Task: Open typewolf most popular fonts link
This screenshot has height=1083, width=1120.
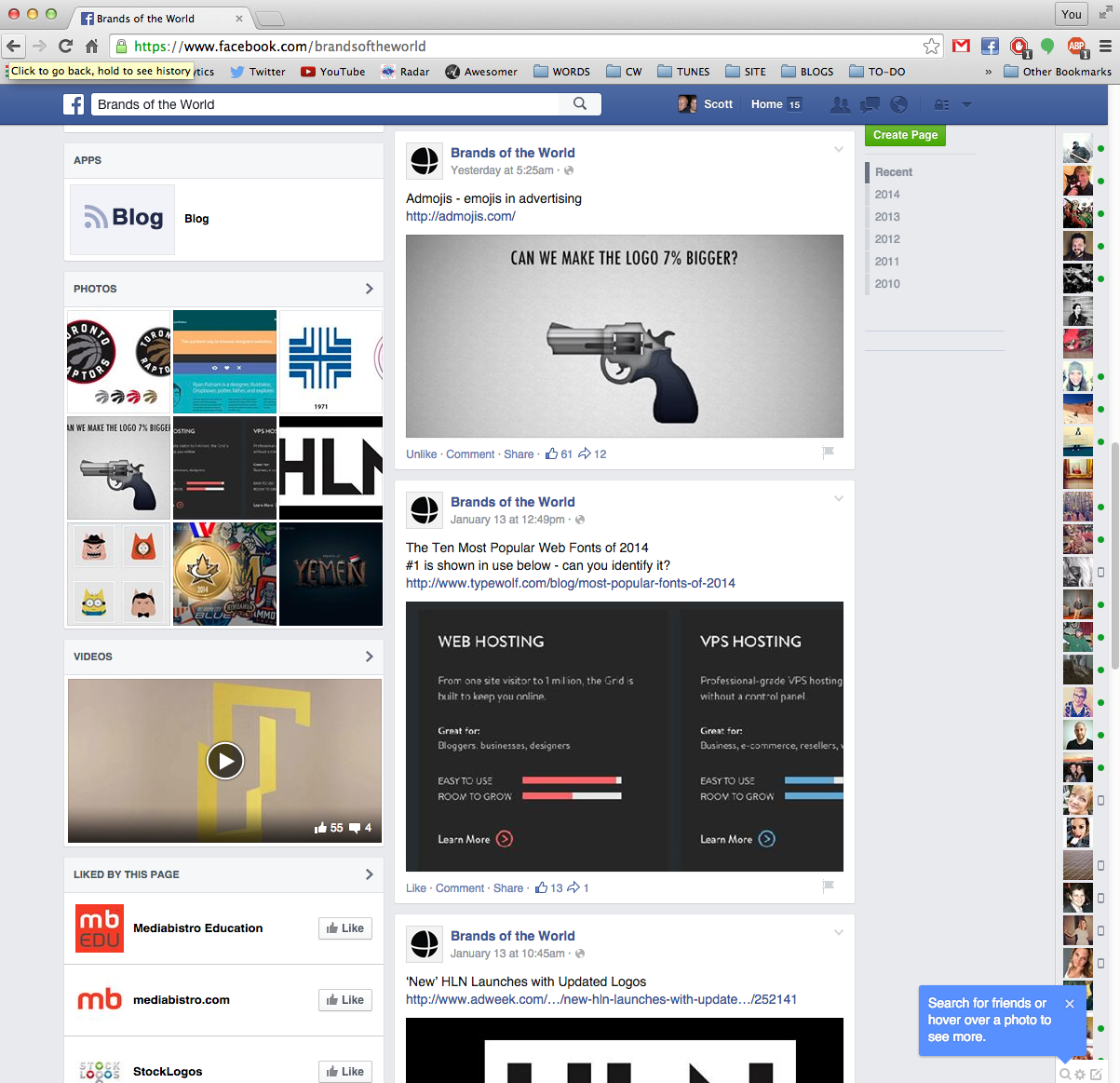Action: click(571, 583)
